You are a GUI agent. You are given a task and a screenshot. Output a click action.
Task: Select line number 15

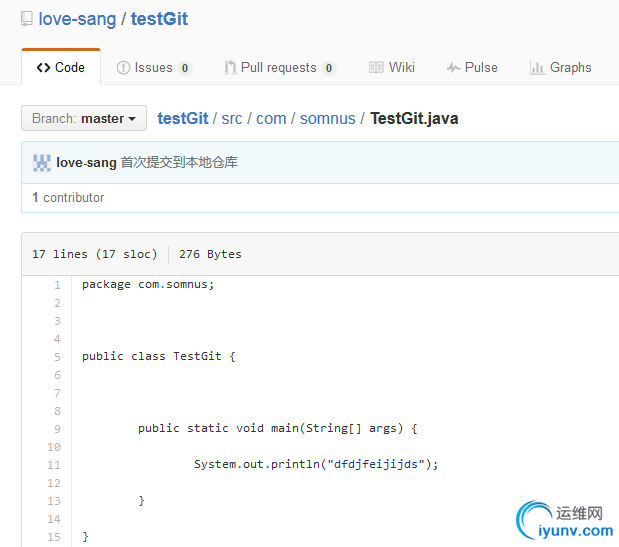54,537
